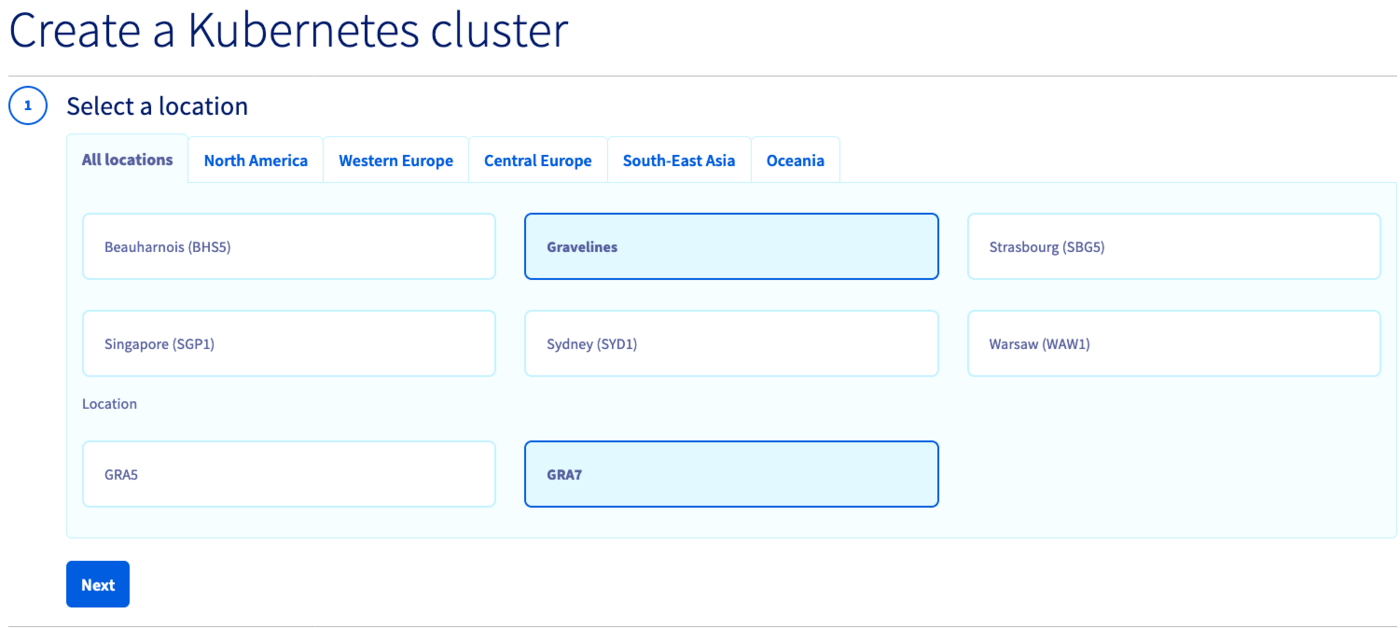Open the North America tab
Image resolution: width=1400 pixels, height=628 pixels.
coord(255,161)
